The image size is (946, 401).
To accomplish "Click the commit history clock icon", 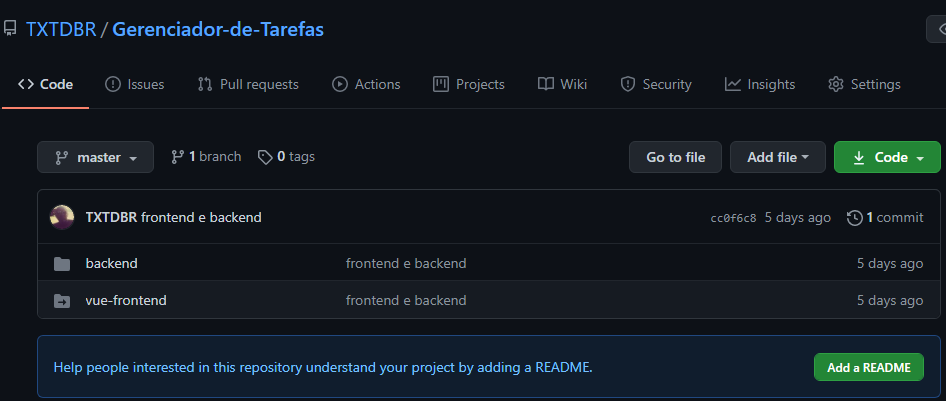I will 854,218.
